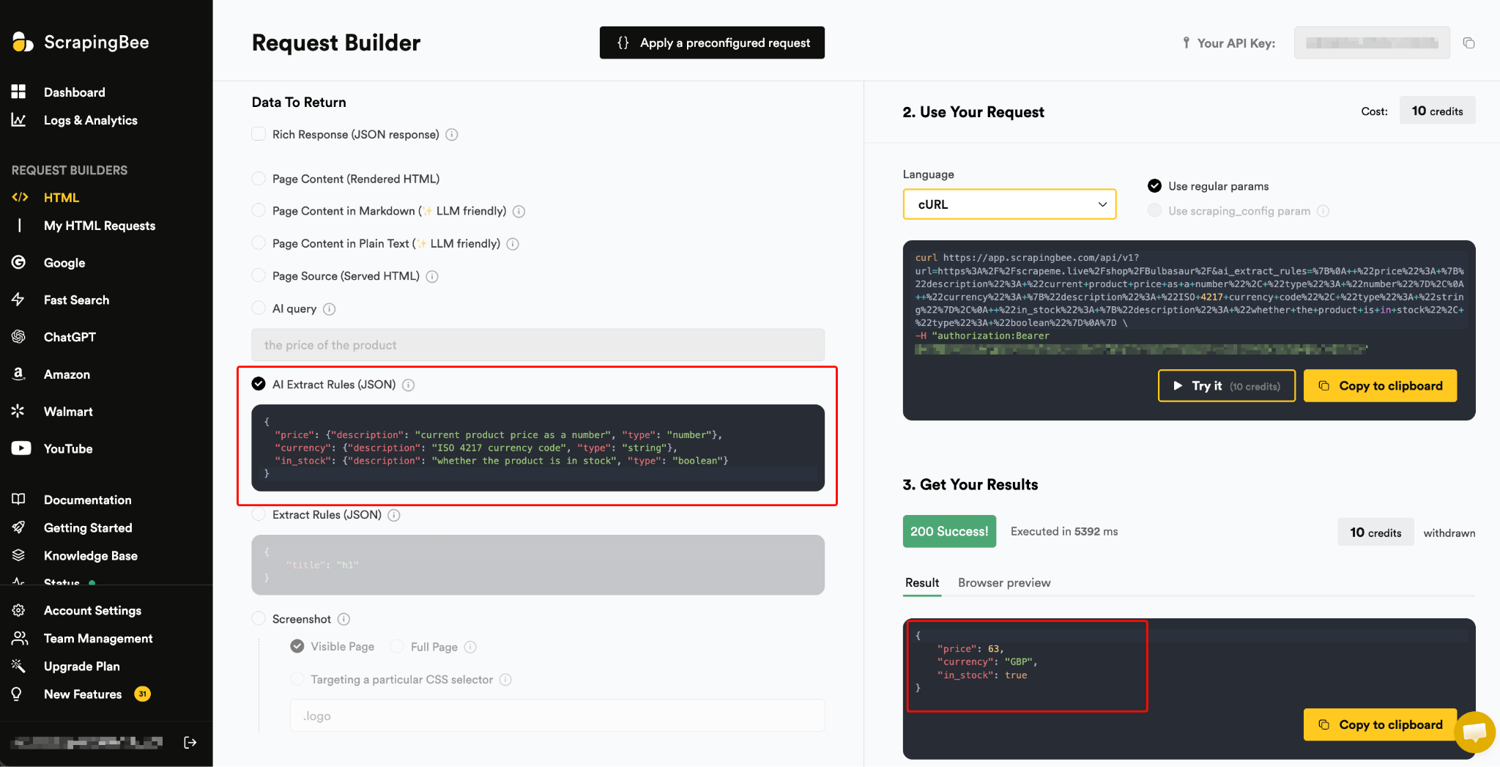Click the ChatGPT icon in sidebar

pyautogui.click(x=19, y=337)
